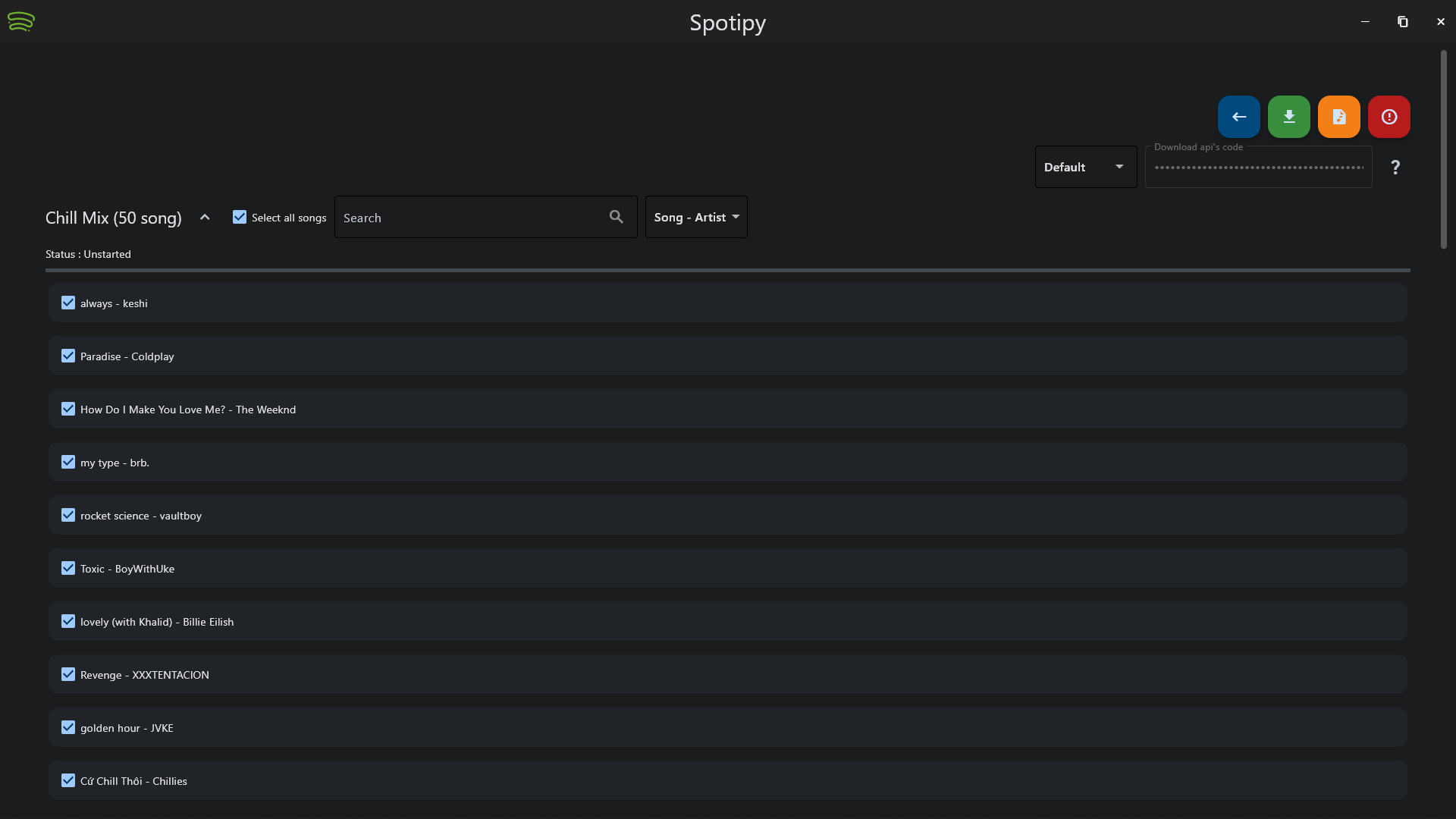
Task: Click the Revenge - XXXTENTACION song text
Action: (x=145, y=675)
